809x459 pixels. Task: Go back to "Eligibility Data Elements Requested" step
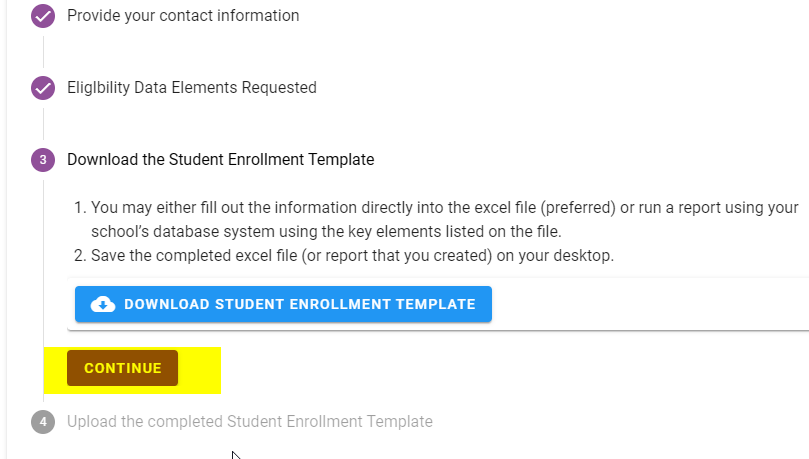(192, 88)
